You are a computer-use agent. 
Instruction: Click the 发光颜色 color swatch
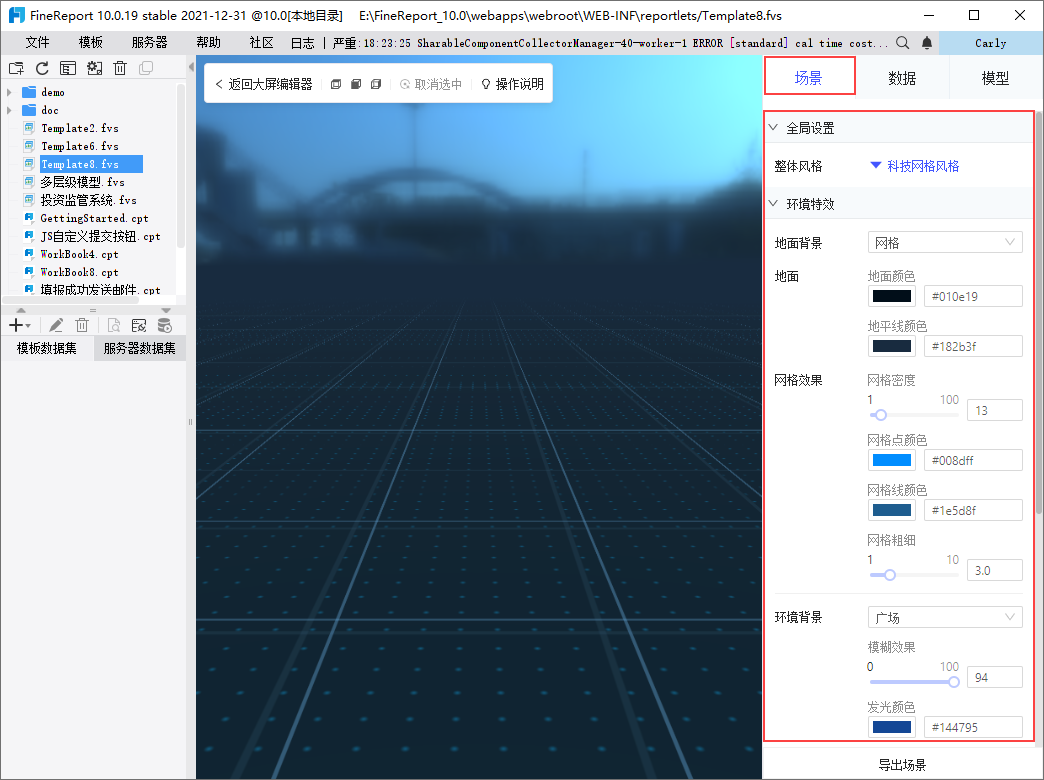[892, 727]
